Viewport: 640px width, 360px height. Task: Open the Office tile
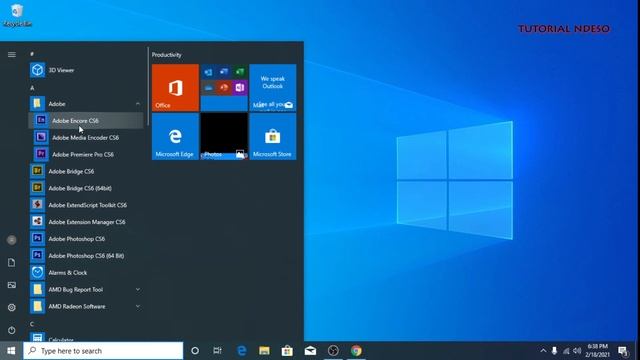(x=176, y=87)
